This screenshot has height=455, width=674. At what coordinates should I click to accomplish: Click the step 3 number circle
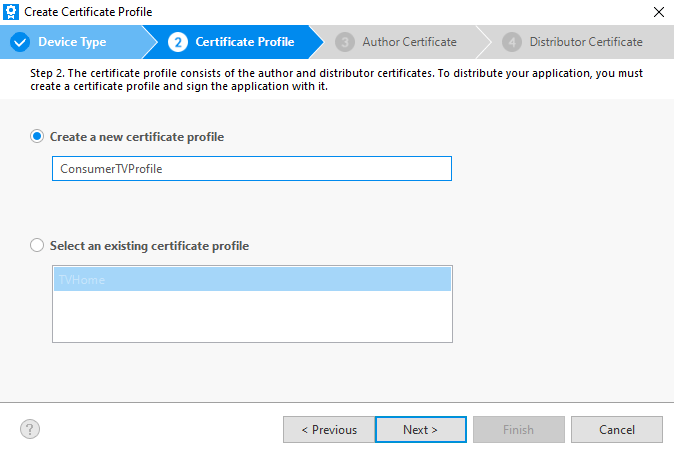345,42
